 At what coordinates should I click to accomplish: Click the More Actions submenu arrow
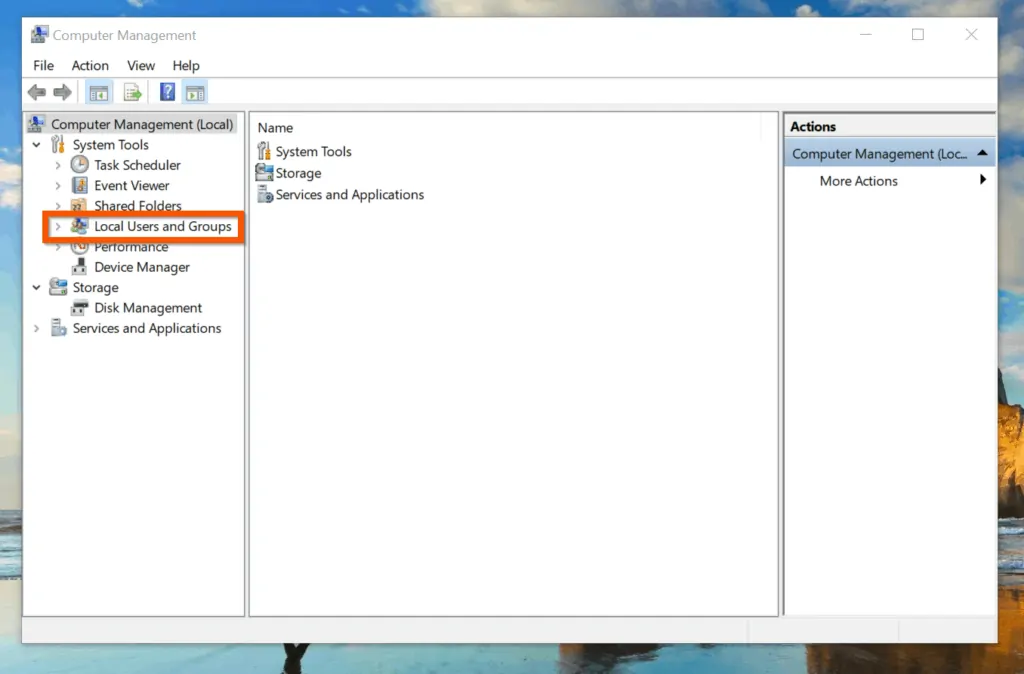[x=983, y=180]
